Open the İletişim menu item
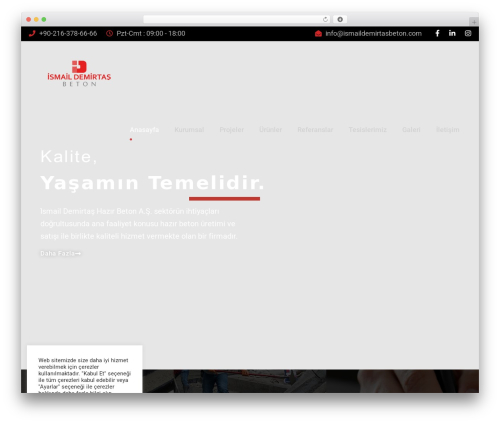The height and width of the screenshot is (423, 500). click(448, 130)
